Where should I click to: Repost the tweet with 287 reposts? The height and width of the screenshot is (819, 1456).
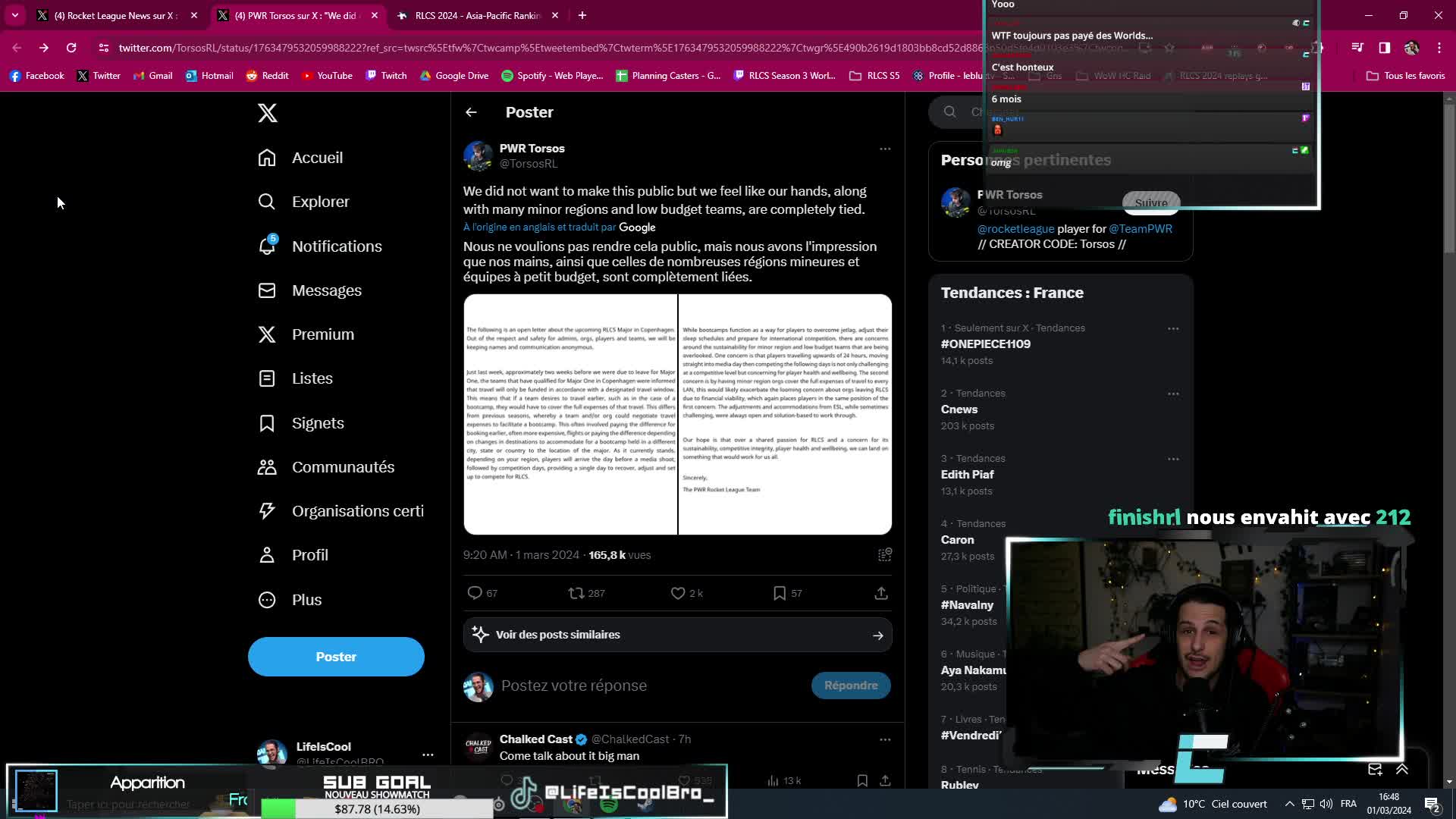576,593
